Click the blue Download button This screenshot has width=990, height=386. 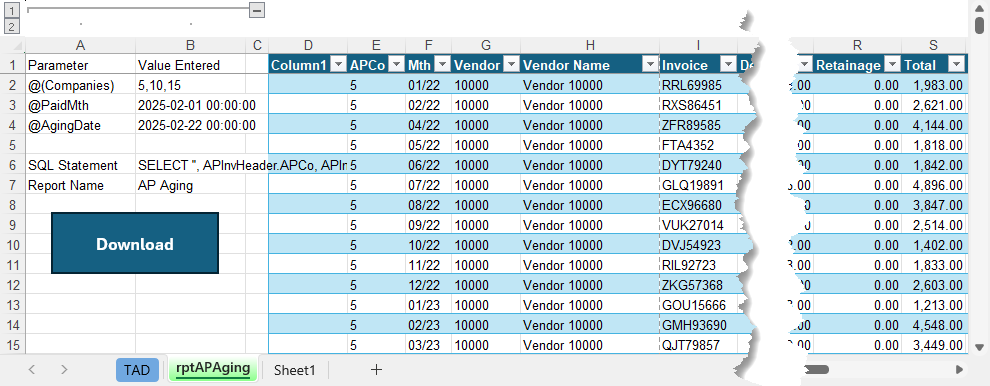tap(134, 243)
